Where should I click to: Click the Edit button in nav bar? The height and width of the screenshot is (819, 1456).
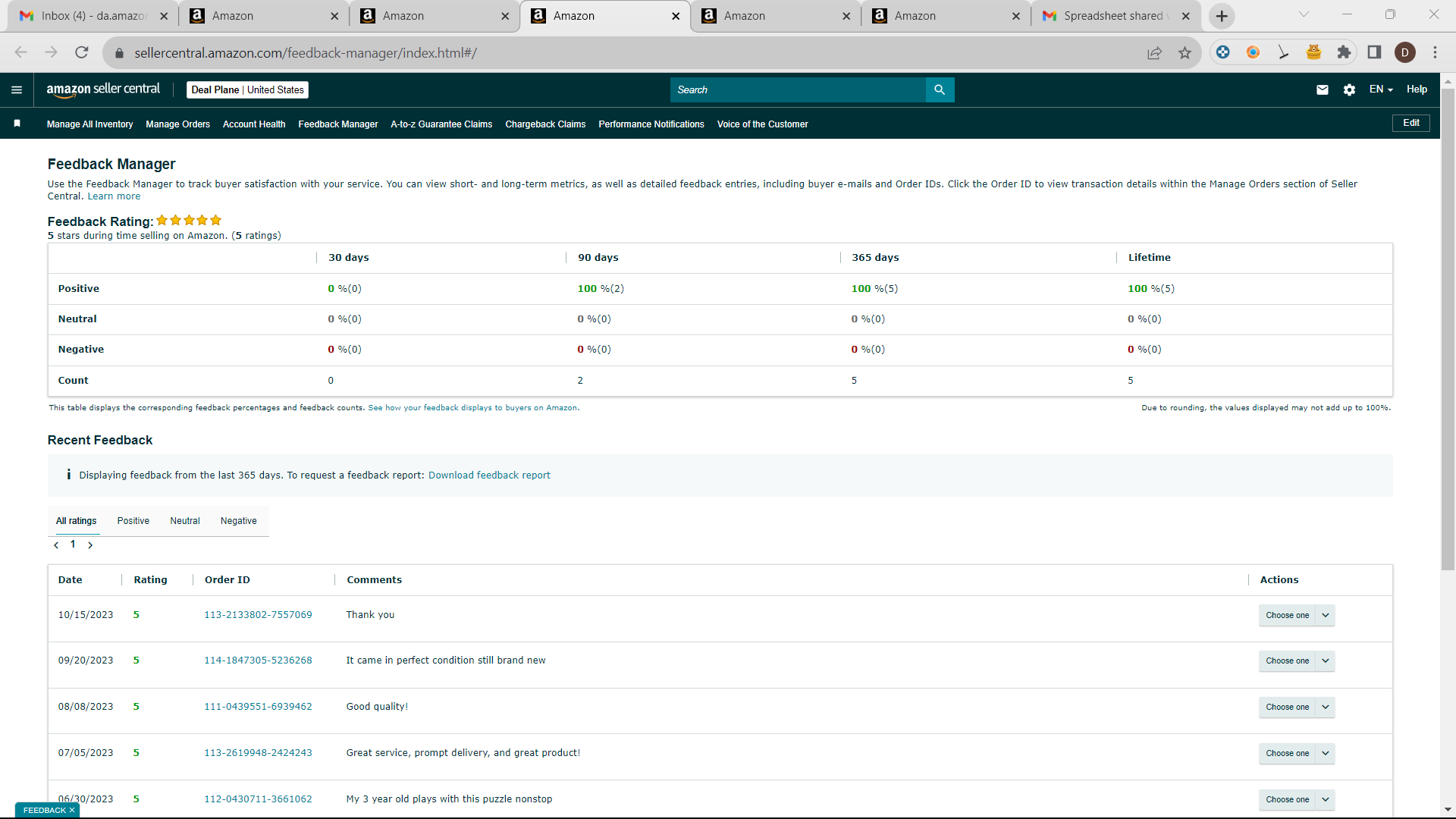point(1411,123)
